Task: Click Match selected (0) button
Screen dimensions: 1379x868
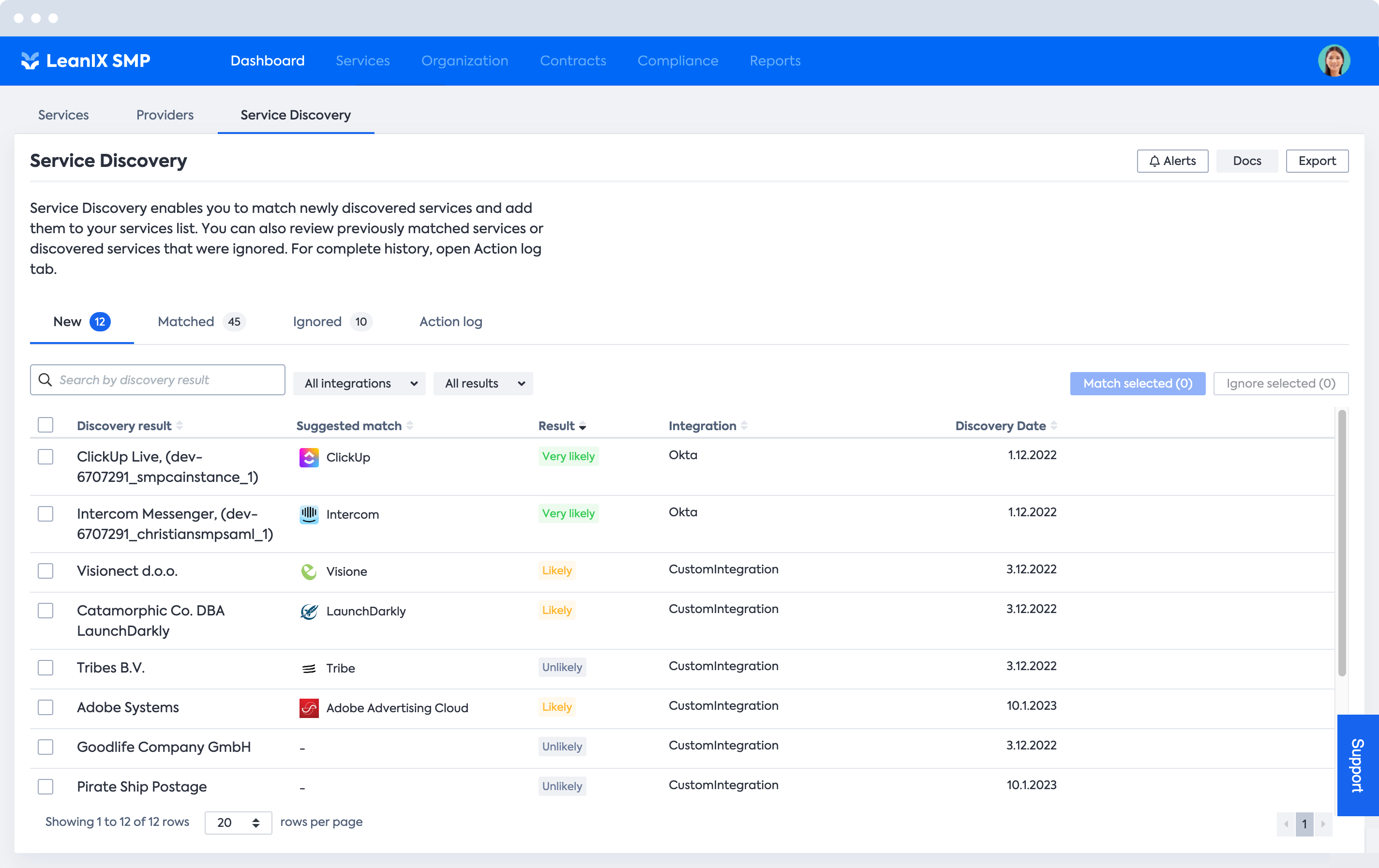Action: pos(1138,384)
